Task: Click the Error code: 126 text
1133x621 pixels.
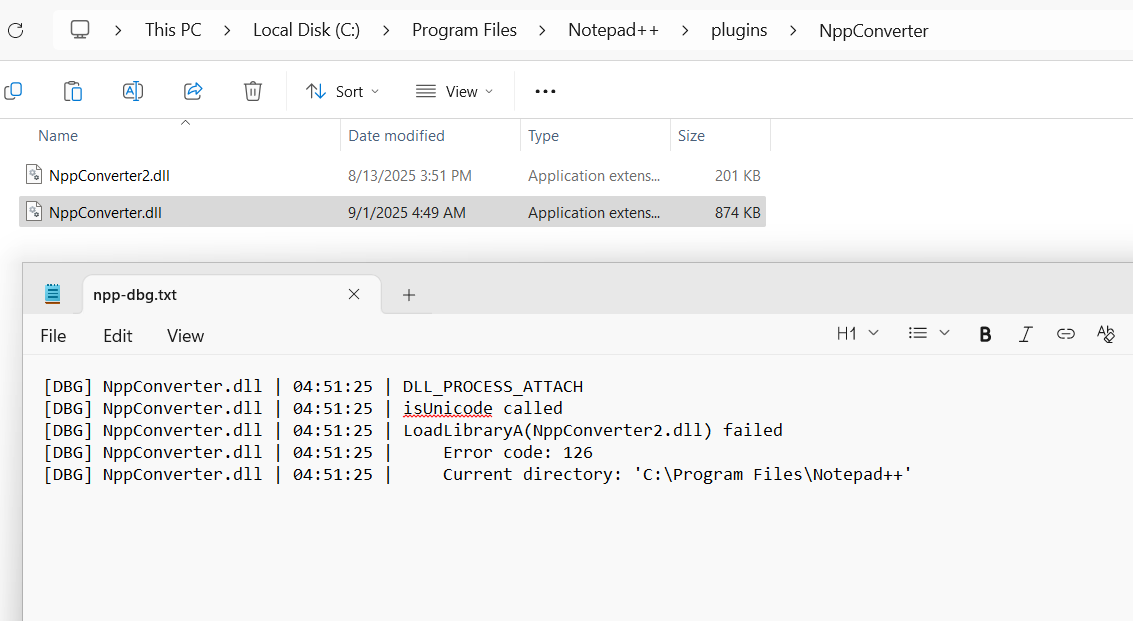Action: tap(518, 453)
